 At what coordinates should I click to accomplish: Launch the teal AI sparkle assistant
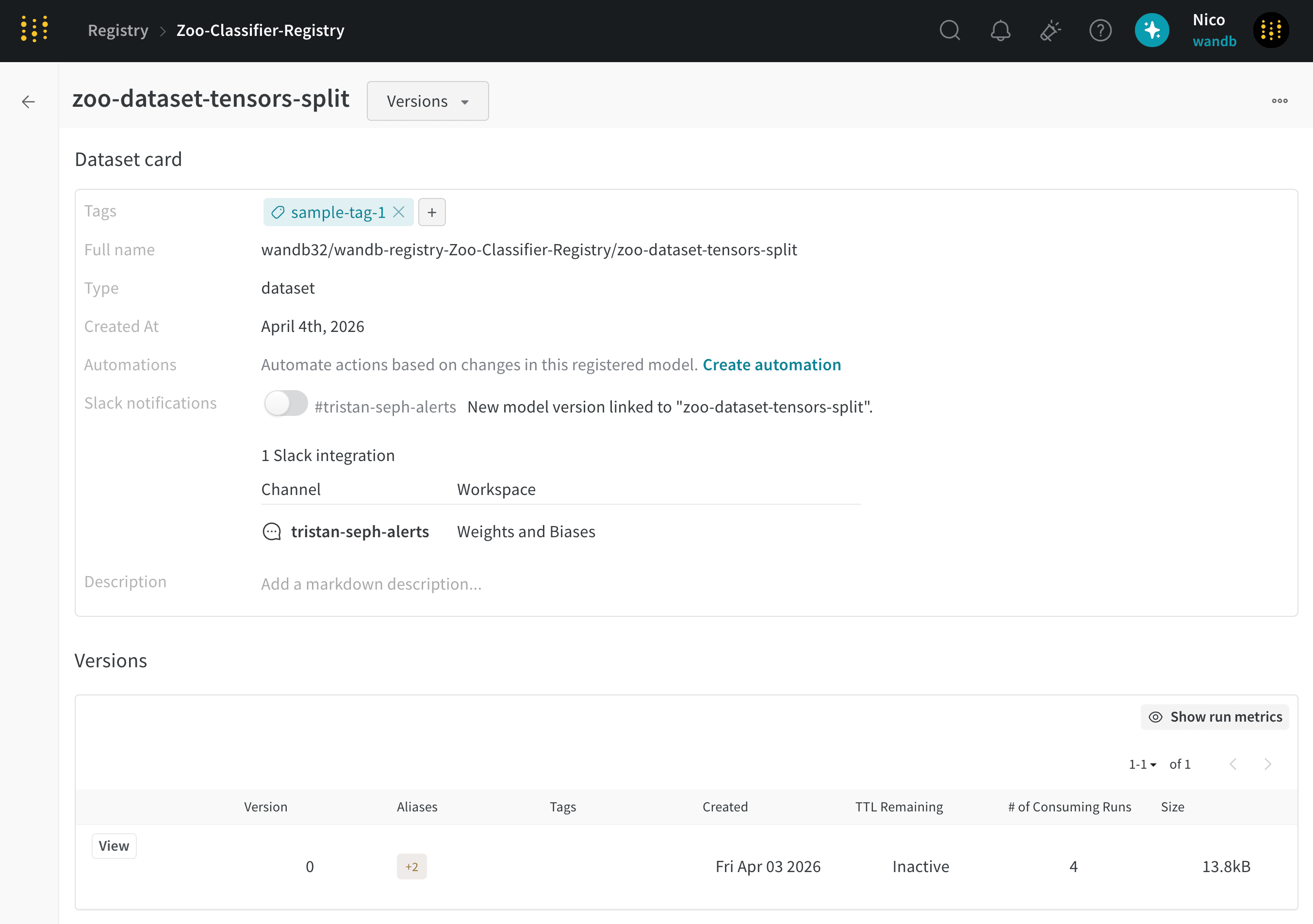point(1152,30)
